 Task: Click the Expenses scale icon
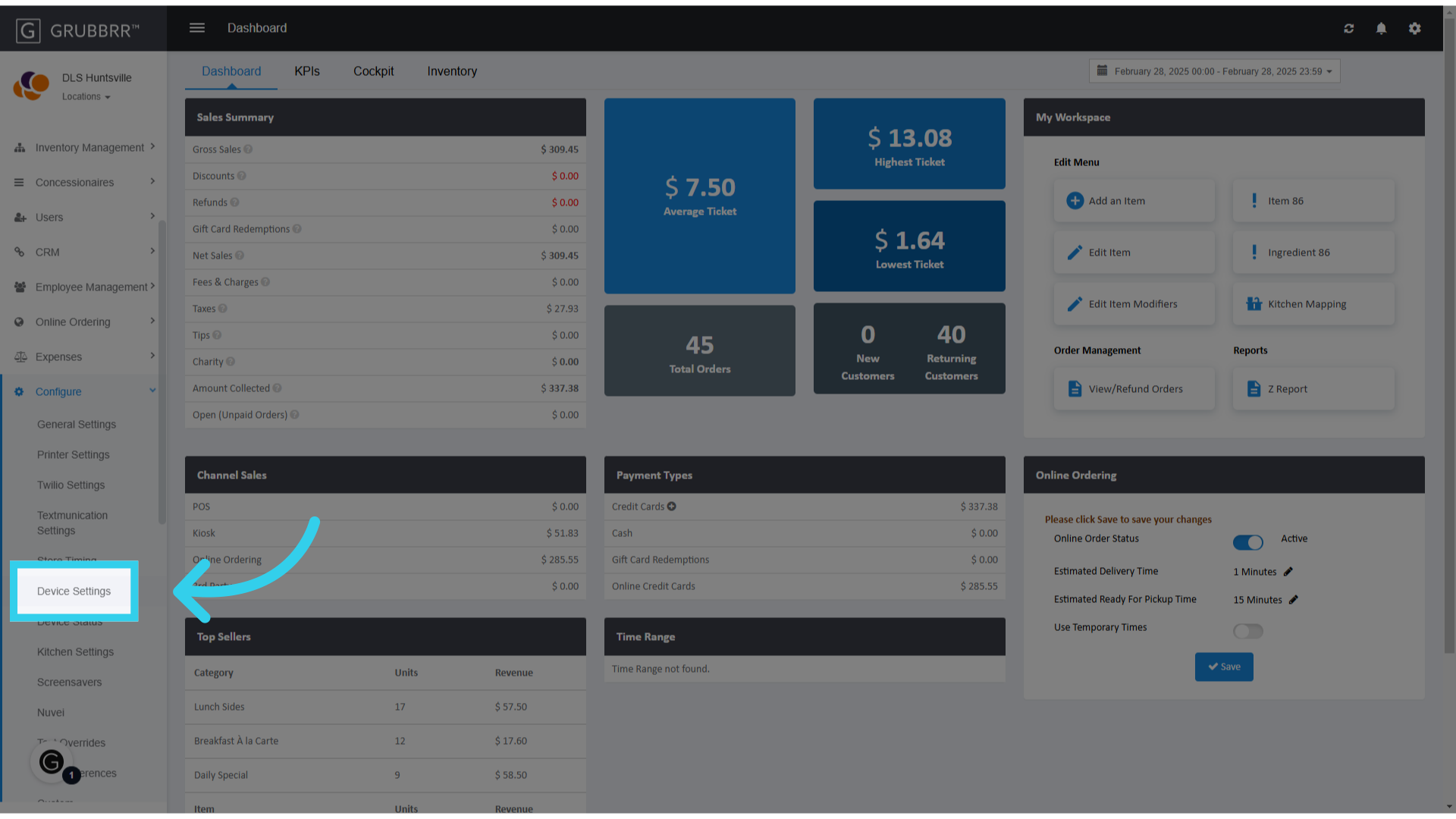[20, 357]
